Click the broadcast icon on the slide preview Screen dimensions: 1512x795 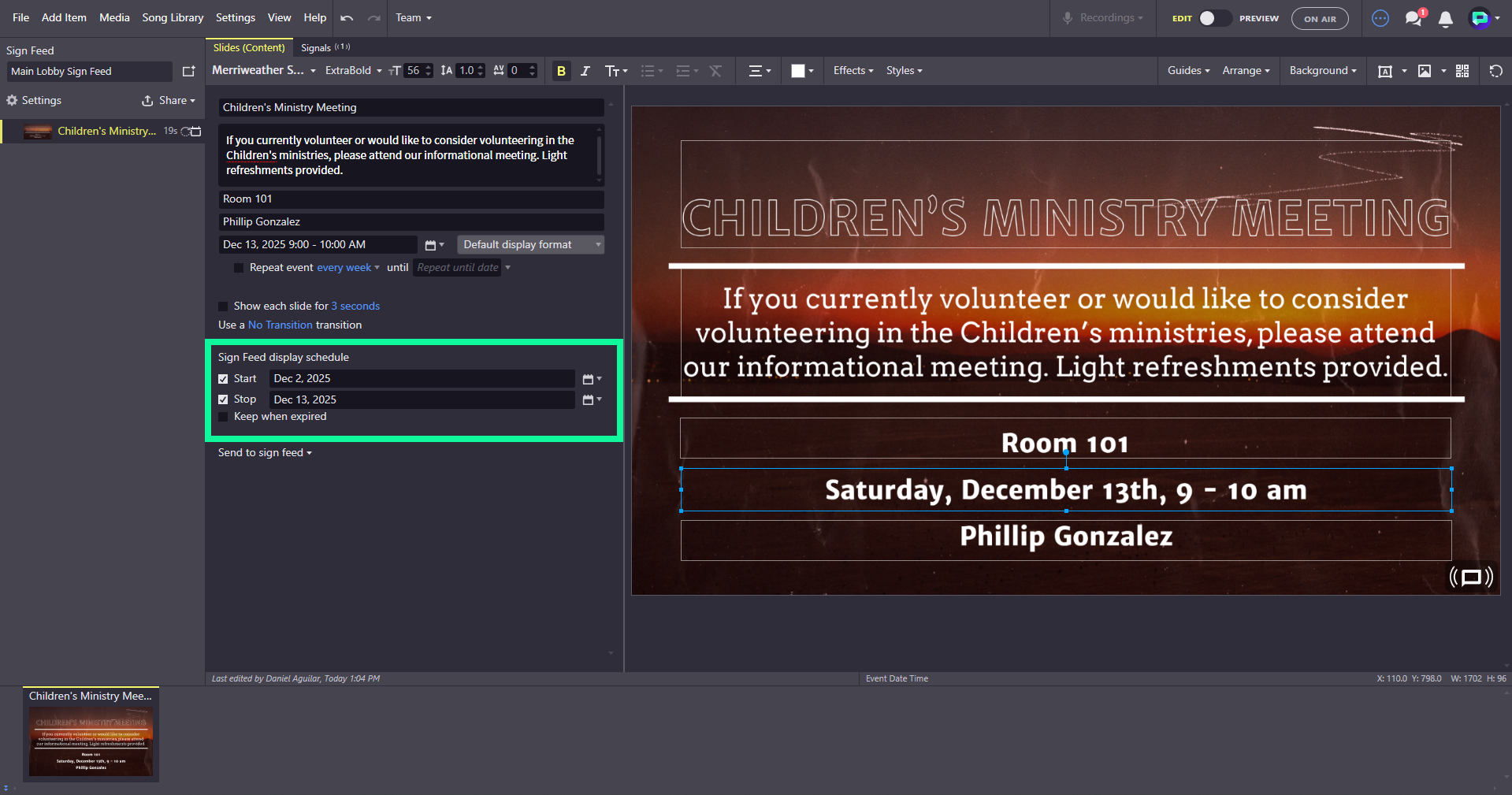coord(1471,578)
